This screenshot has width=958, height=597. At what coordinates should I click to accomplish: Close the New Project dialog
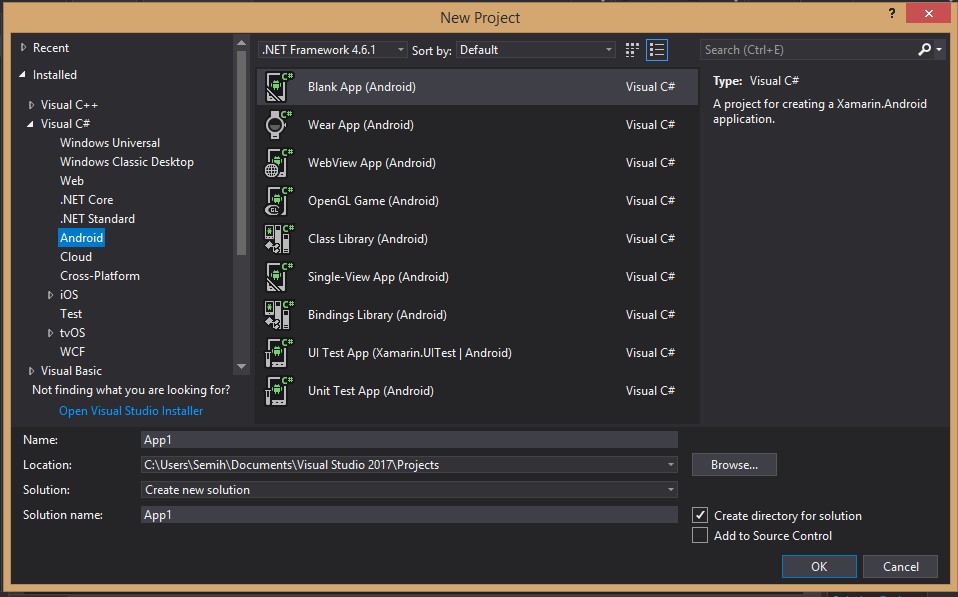pos(929,13)
